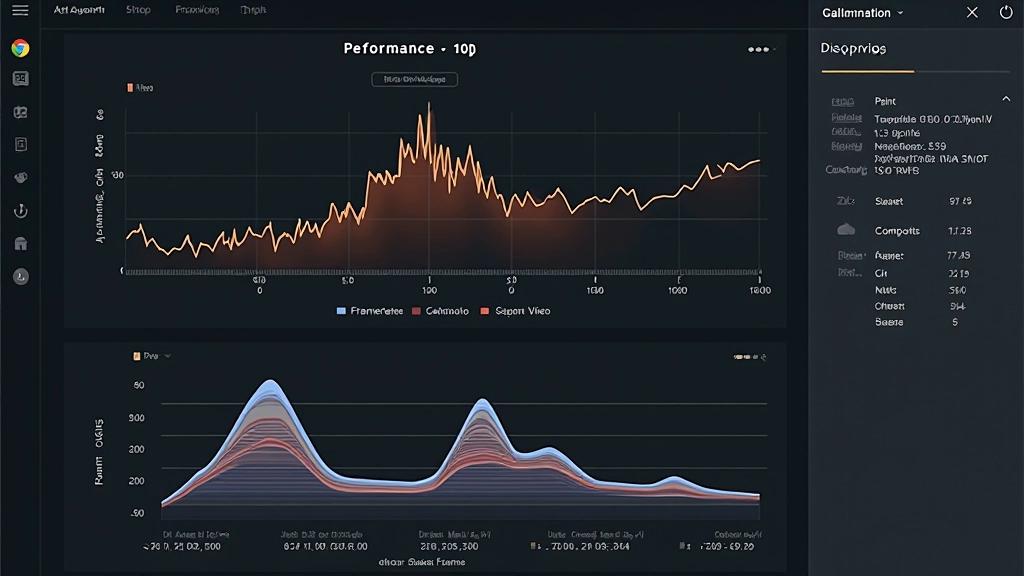Screen dimensions: 1024x576
Task: Open the Gallmnation dropdown in the right panel header
Action: [863, 13]
